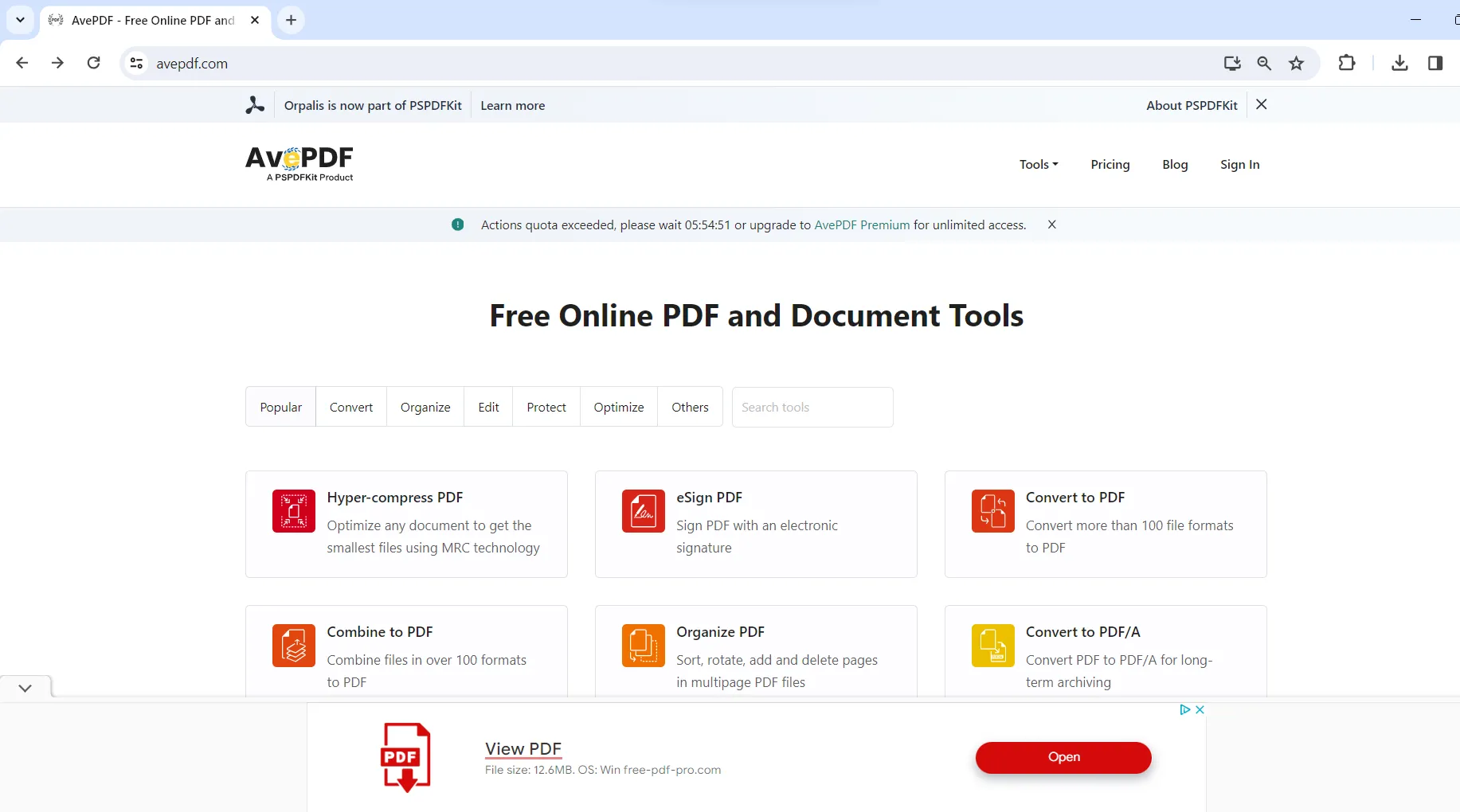The height and width of the screenshot is (812, 1460).
Task: Select the AvePDF browser tab
Action: point(155,20)
